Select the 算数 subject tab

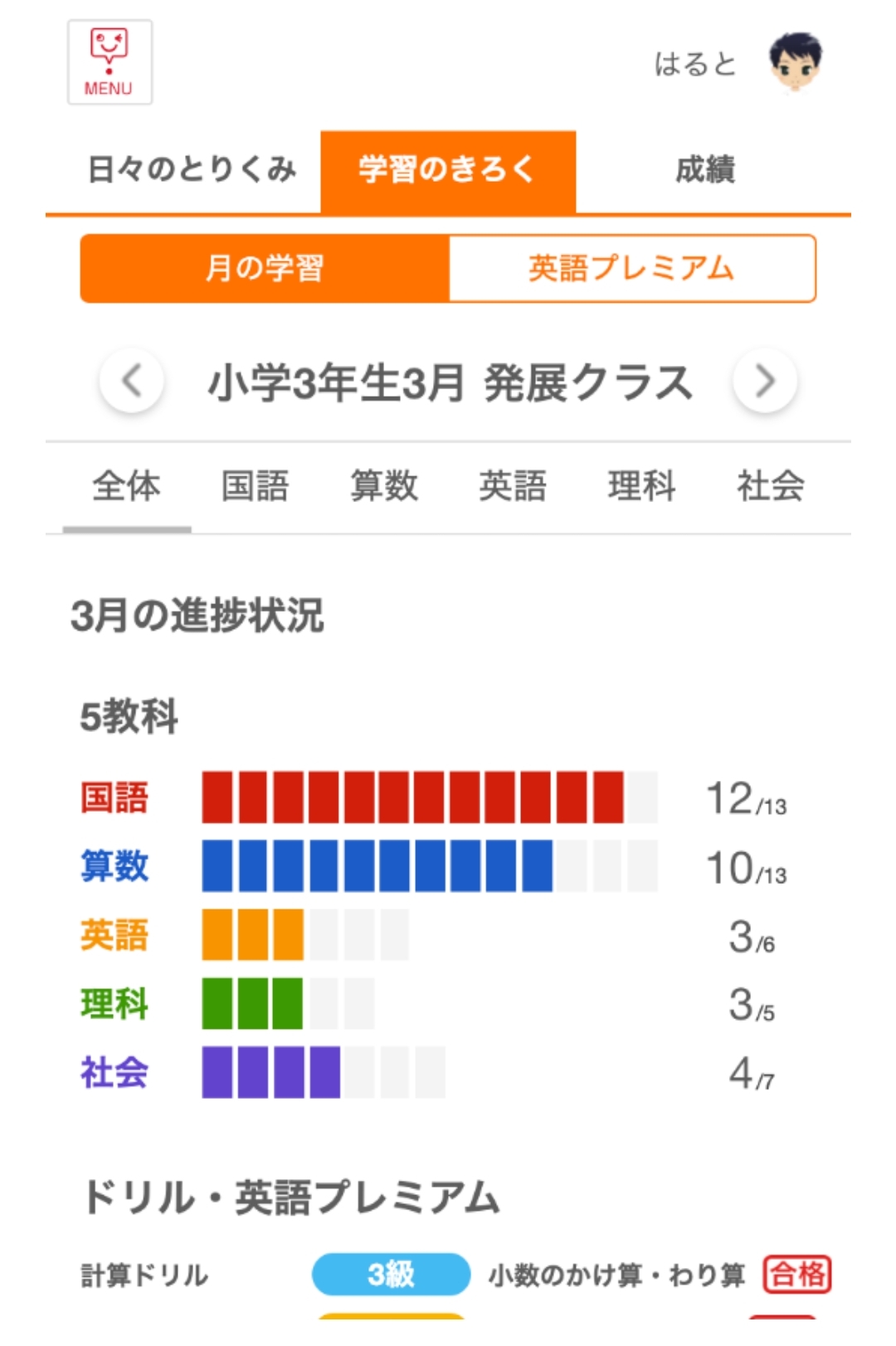point(384,487)
